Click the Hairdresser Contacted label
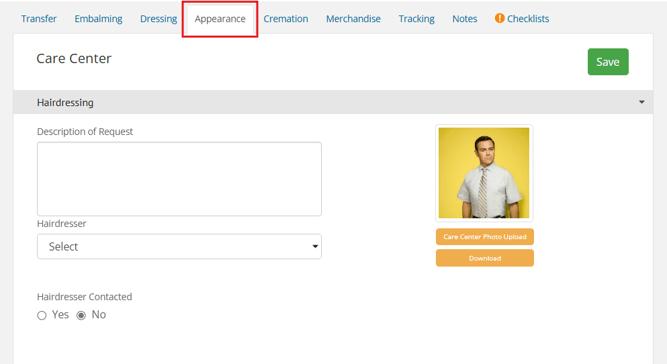This screenshot has width=667, height=364. tap(84, 297)
